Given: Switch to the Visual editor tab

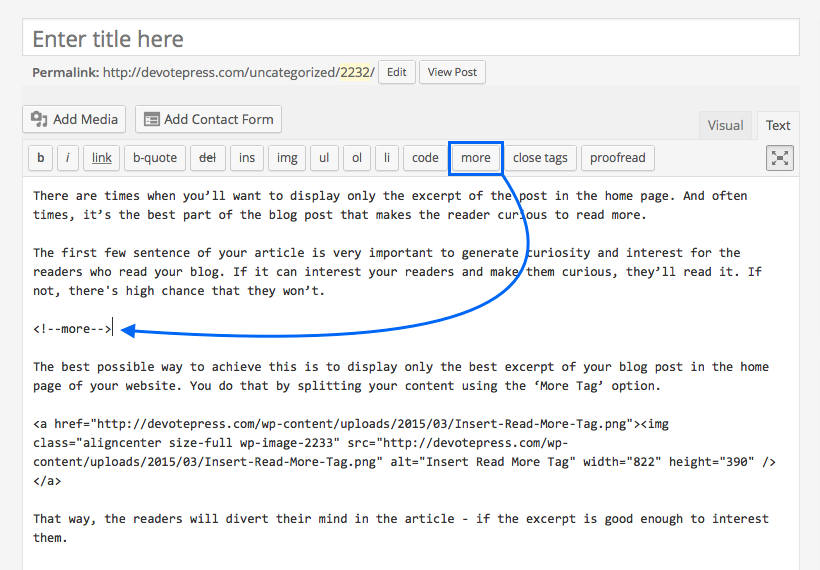Looking at the screenshot, I should pos(725,125).
